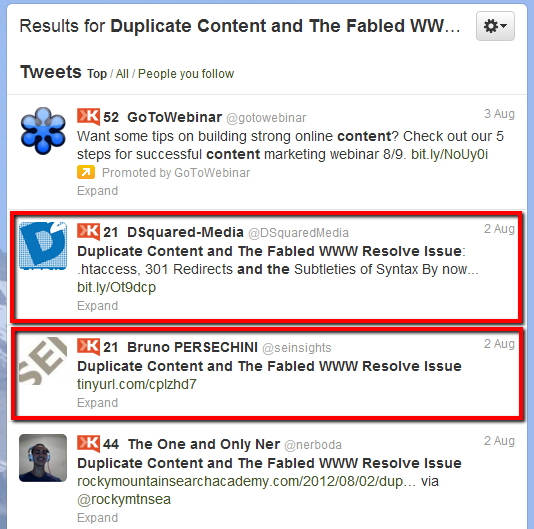534x529 pixels.
Task: Click the Klout icon beside GoToWebinar
Action: tap(89, 117)
